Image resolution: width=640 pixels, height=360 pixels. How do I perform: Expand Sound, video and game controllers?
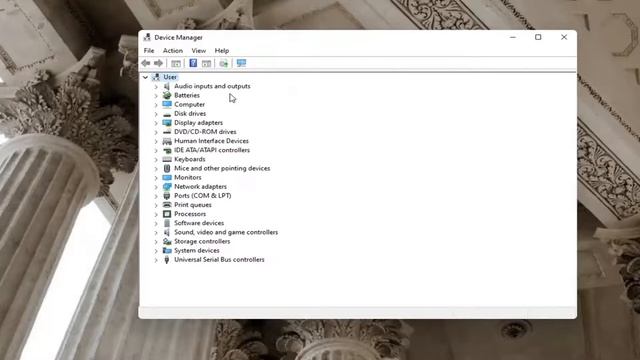click(156, 232)
